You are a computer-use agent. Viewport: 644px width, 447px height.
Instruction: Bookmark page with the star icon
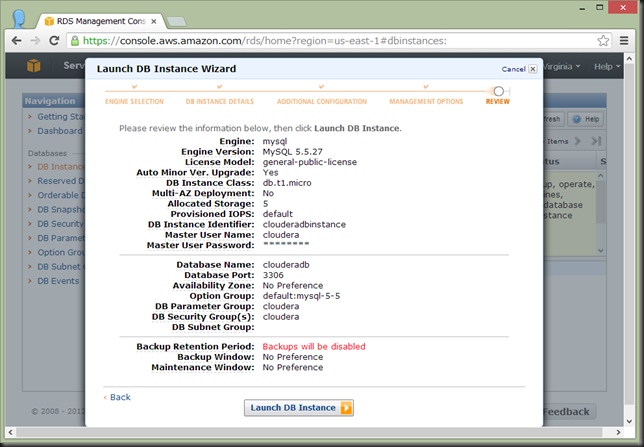(603, 41)
